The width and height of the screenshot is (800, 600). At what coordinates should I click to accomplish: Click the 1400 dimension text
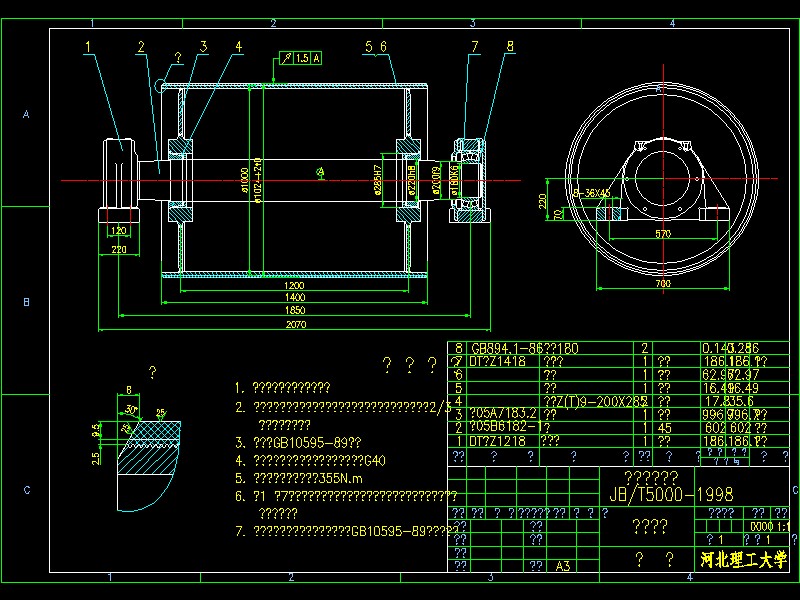tap(294, 297)
